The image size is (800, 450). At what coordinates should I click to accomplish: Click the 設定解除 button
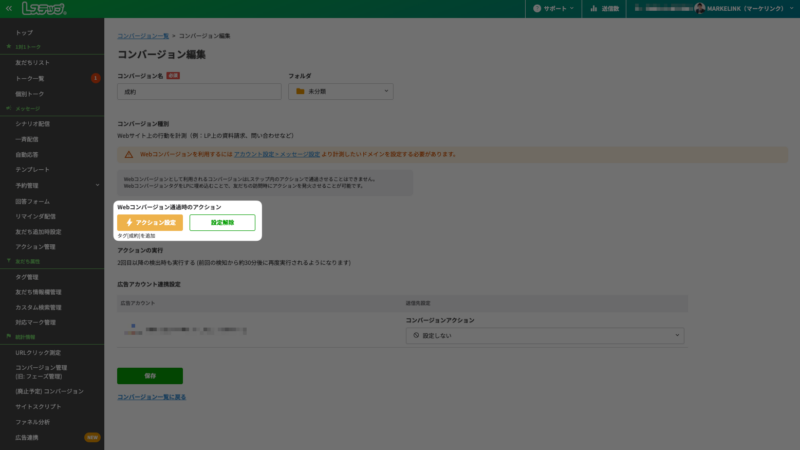(x=222, y=222)
